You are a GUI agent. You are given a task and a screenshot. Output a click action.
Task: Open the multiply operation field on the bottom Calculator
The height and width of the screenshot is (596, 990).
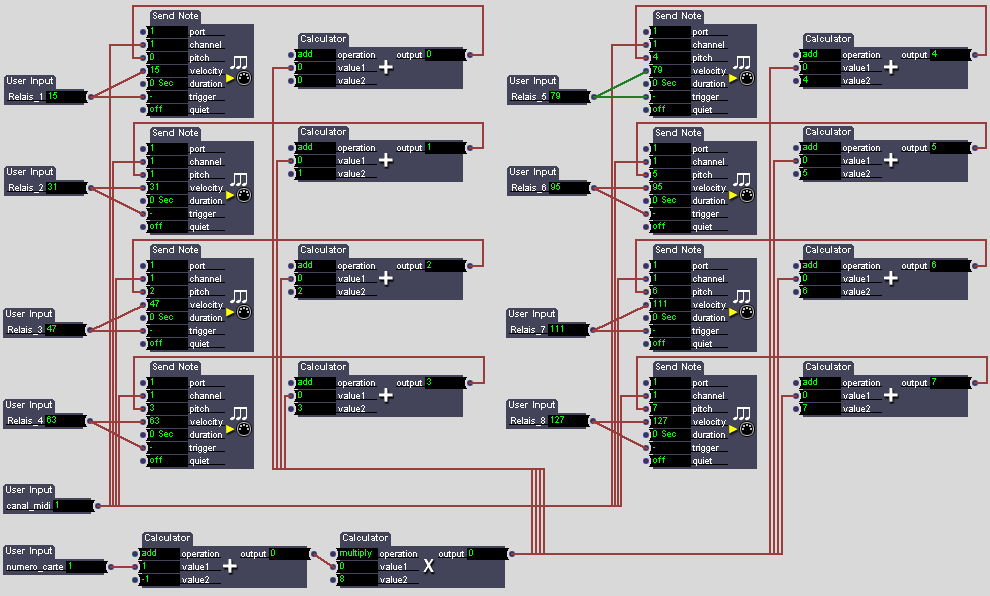pyautogui.click(x=357, y=553)
